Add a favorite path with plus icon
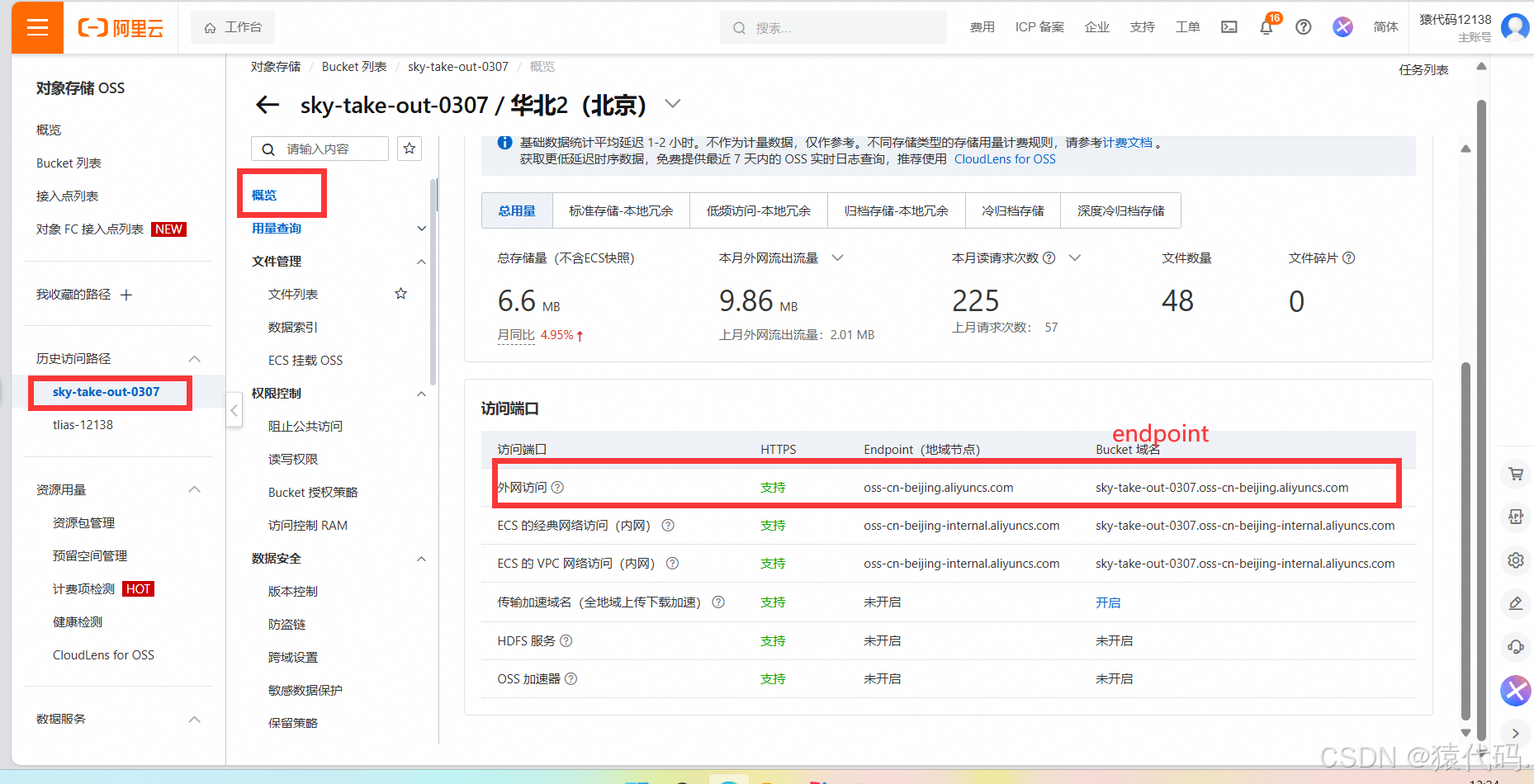 (x=126, y=295)
